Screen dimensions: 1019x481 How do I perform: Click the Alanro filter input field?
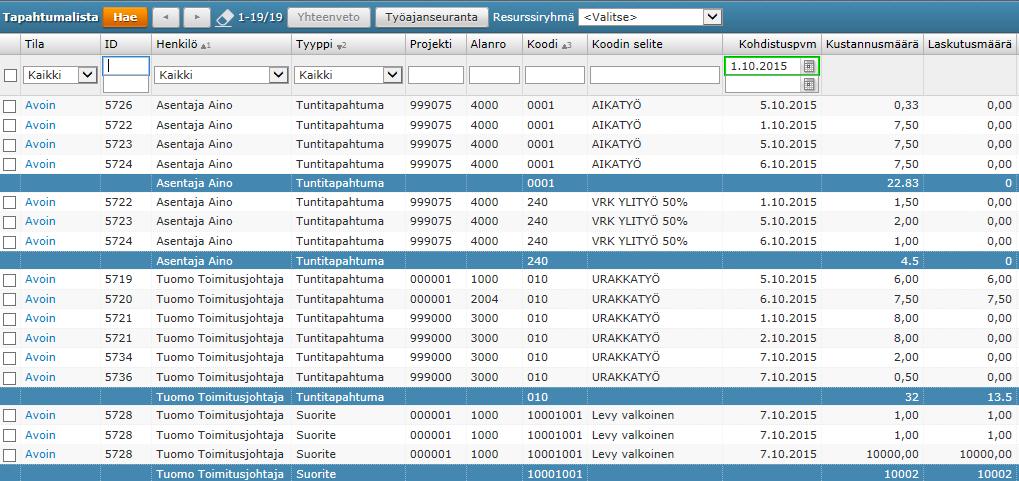point(494,75)
